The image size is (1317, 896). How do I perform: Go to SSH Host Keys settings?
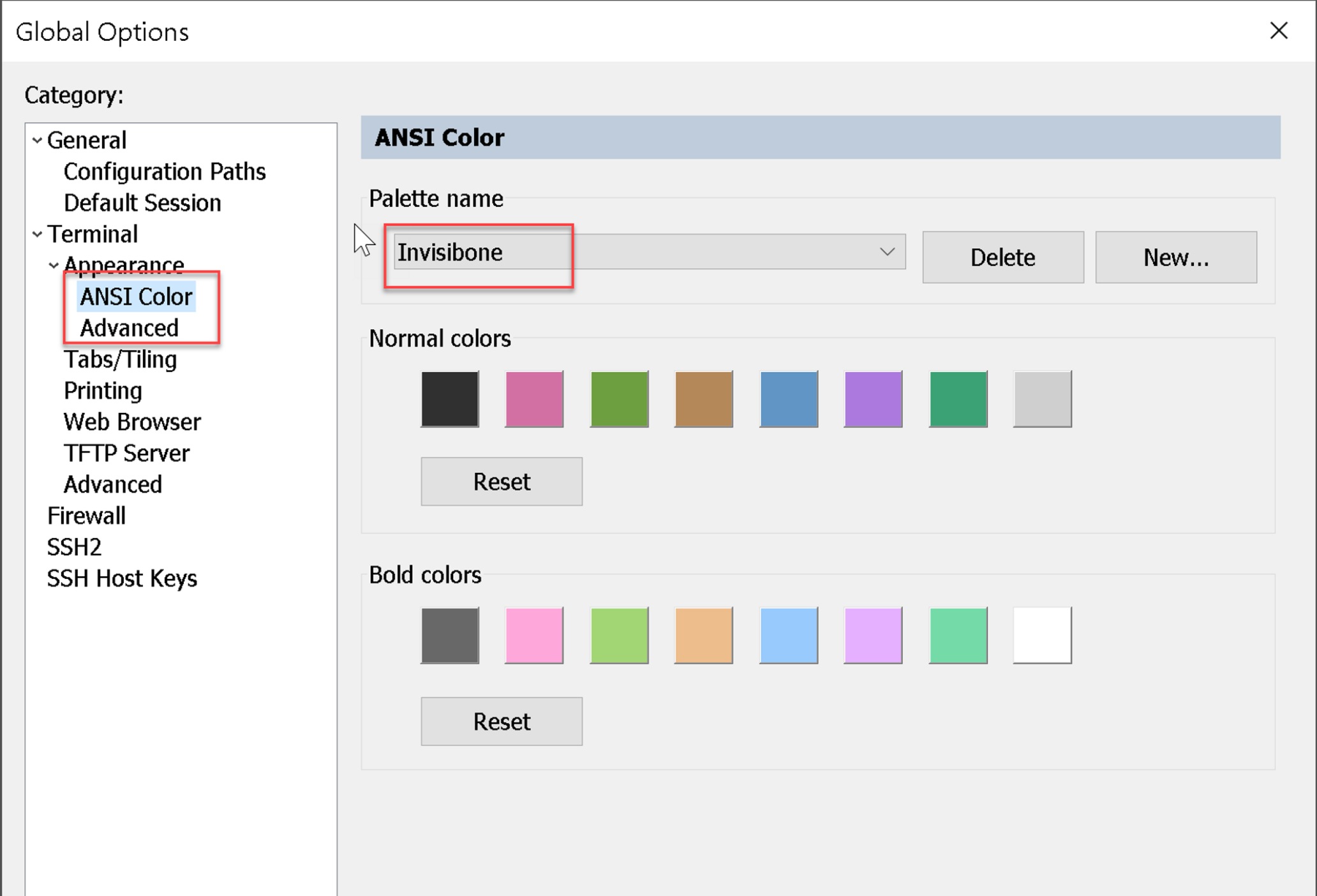122,578
